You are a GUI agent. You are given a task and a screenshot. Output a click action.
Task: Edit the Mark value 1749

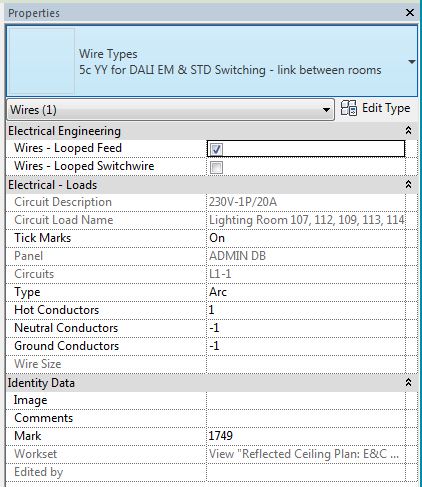[x=306, y=436]
